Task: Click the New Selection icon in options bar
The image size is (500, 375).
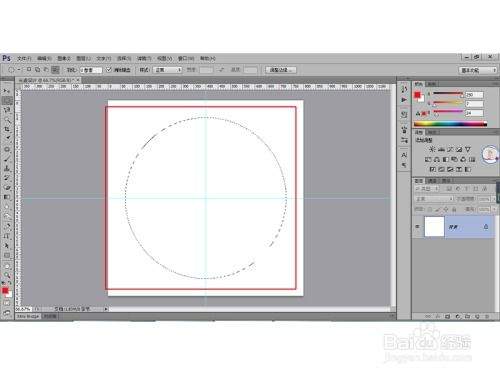Action: [x=29, y=70]
